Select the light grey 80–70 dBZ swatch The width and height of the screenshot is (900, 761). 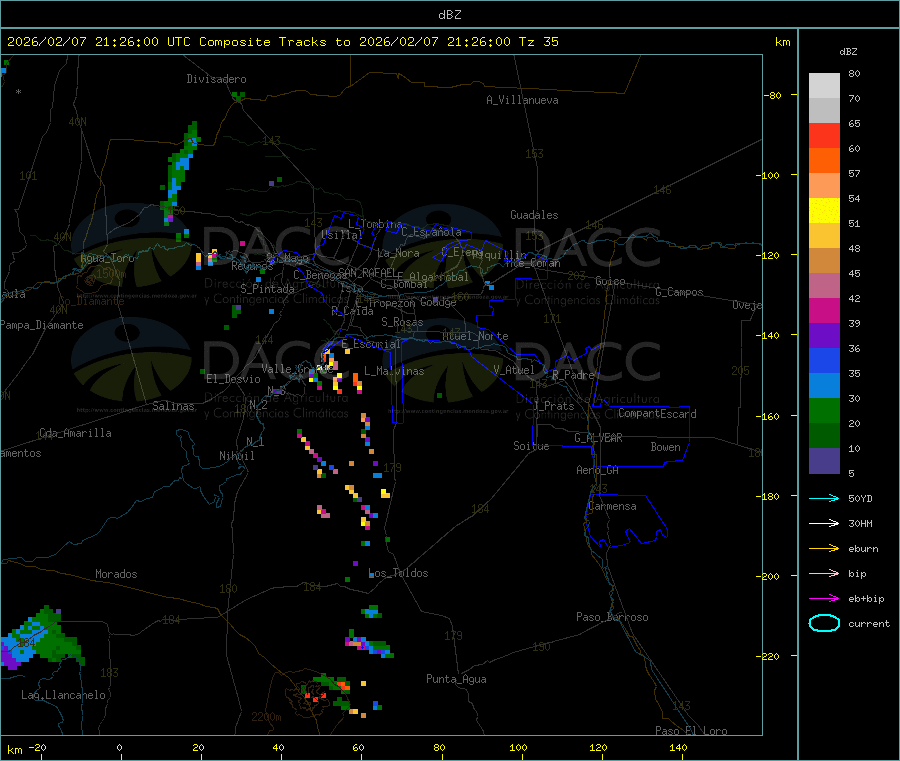point(824,86)
